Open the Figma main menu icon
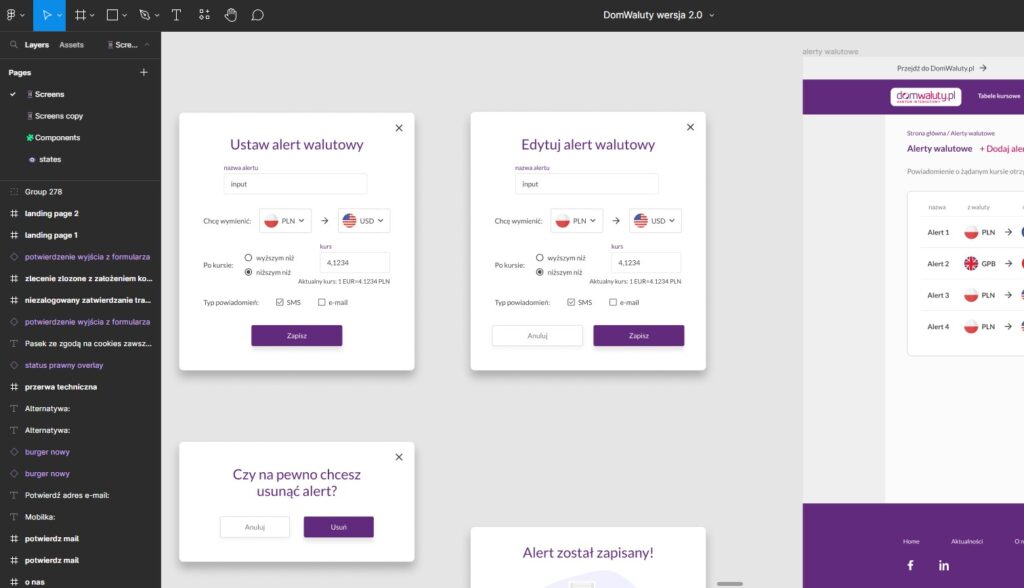1024x588 pixels. pyautogui.click(x=13, y=15)
